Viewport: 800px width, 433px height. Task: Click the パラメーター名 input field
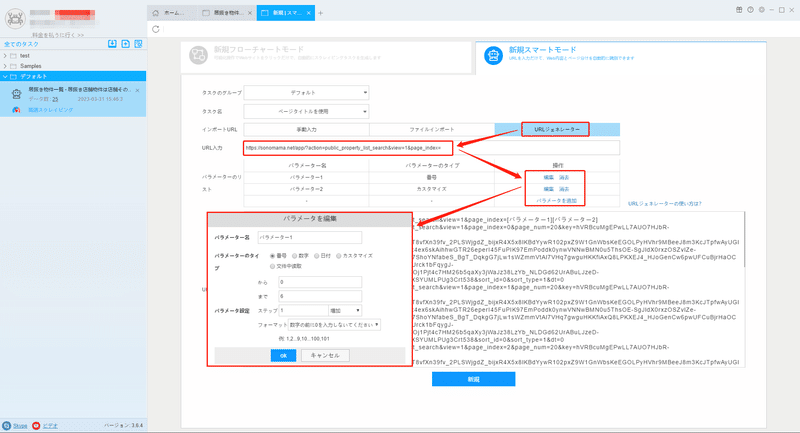pyautogui.click(x=310, y=237)
